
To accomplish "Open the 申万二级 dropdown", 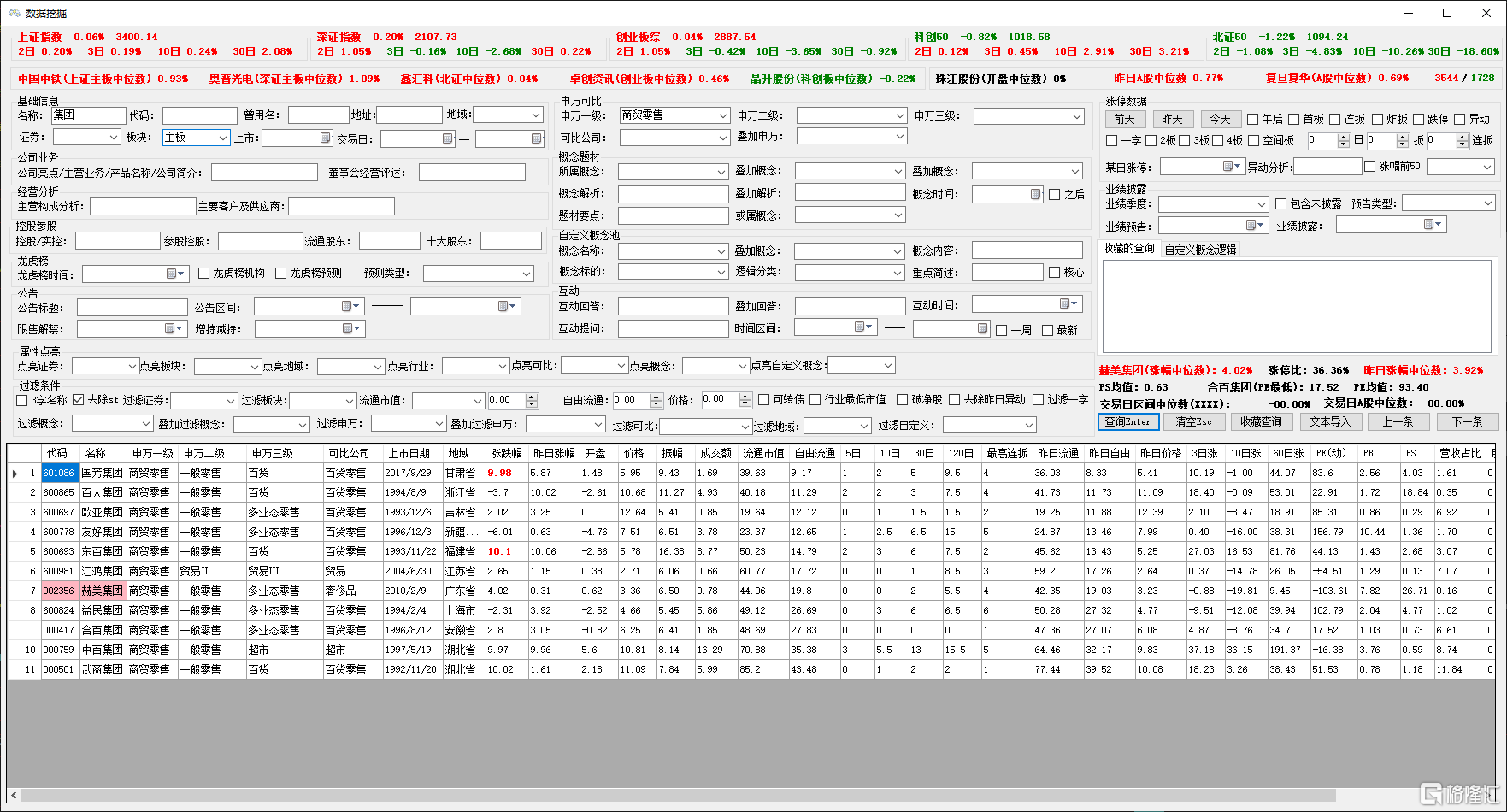I will pos(851,115).
